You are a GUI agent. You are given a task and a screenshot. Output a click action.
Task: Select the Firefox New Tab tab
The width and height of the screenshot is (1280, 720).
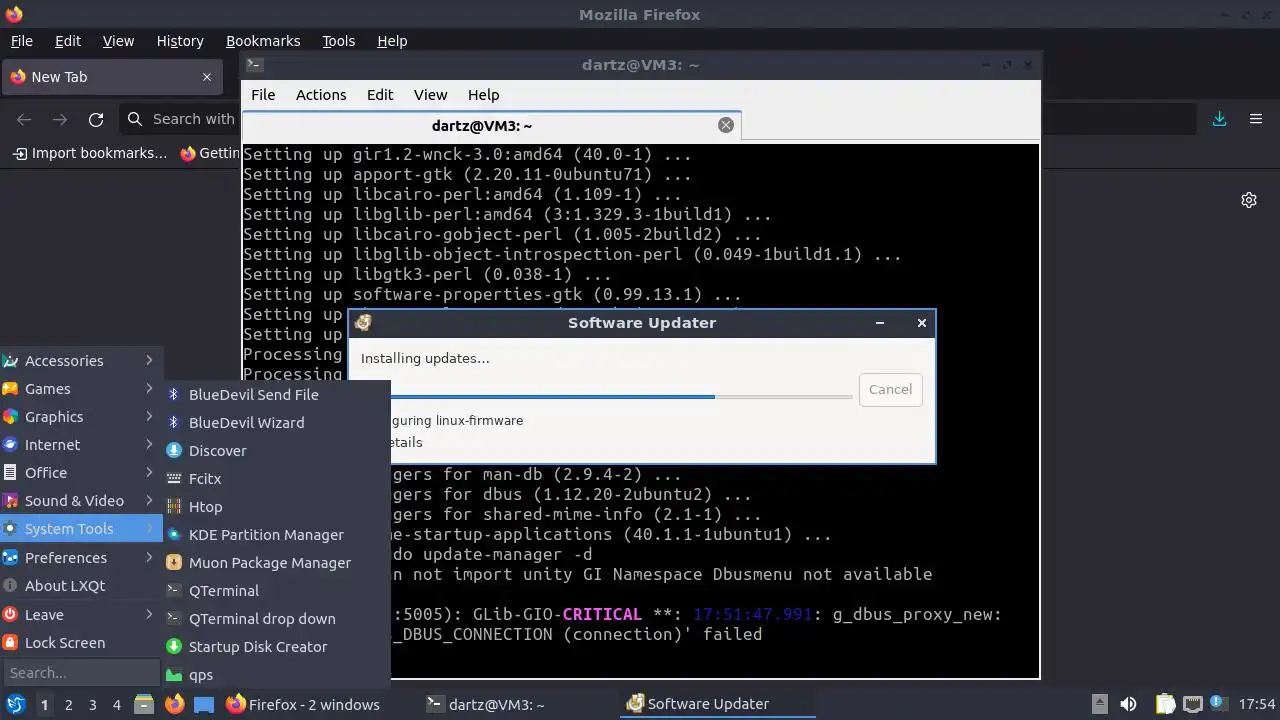[112, 77]
